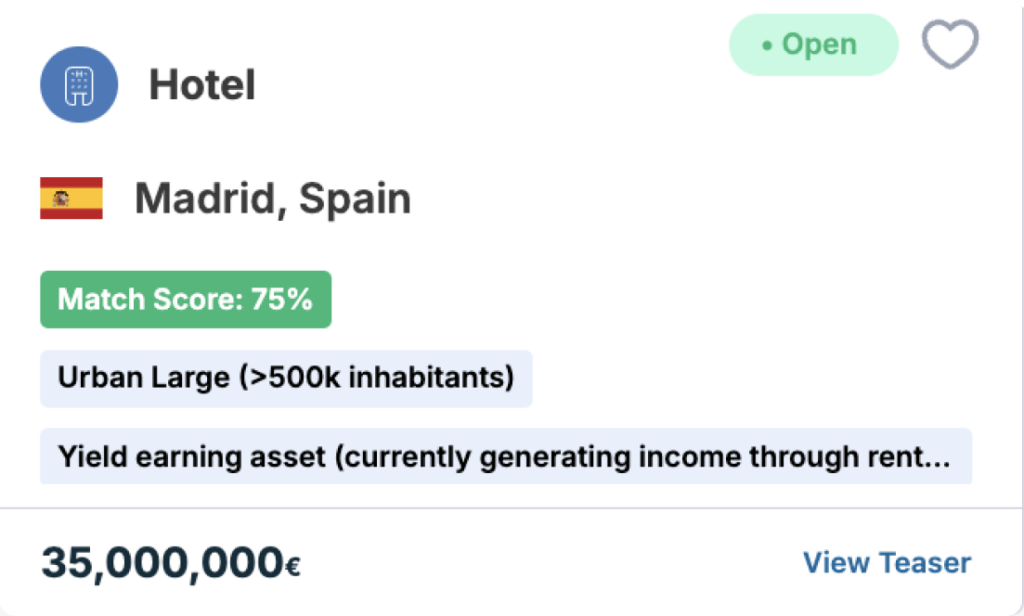Click the blue hotel building icon
The height and width of the screenshot is (616, 1024).
pos(79,84)
